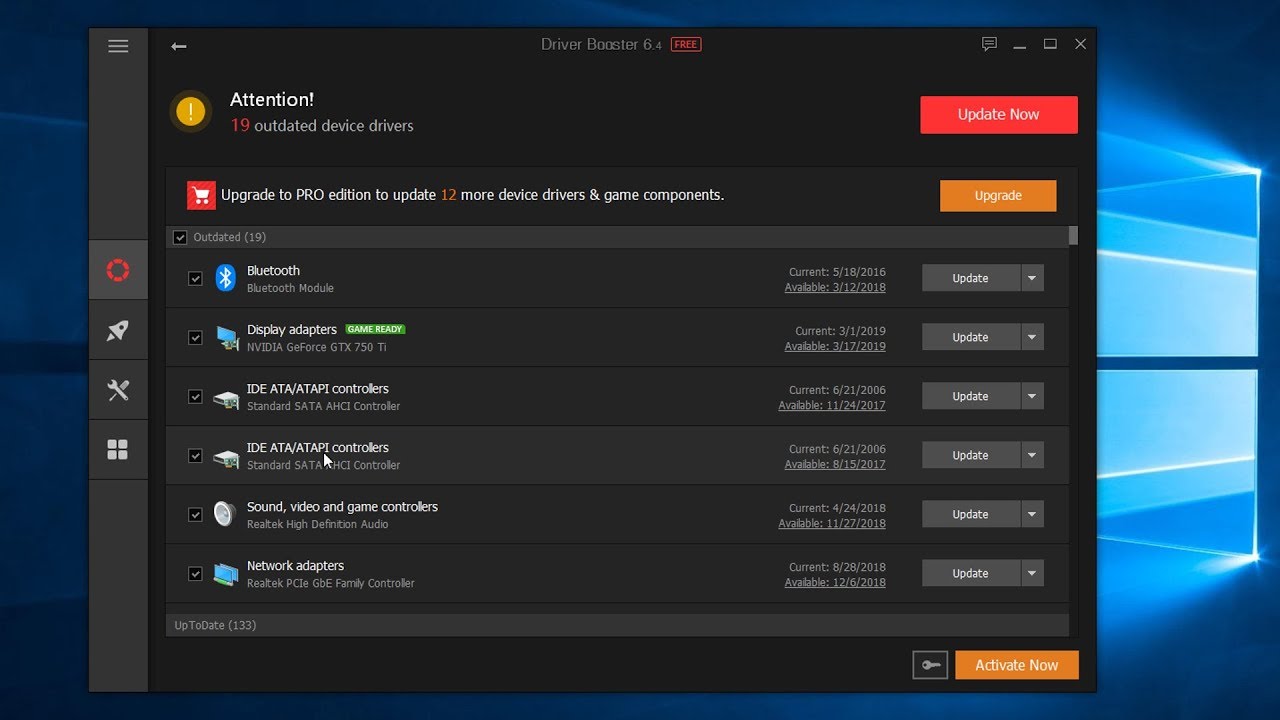Click the 'Driver Booster 6.4' title text

pos(601,45)
